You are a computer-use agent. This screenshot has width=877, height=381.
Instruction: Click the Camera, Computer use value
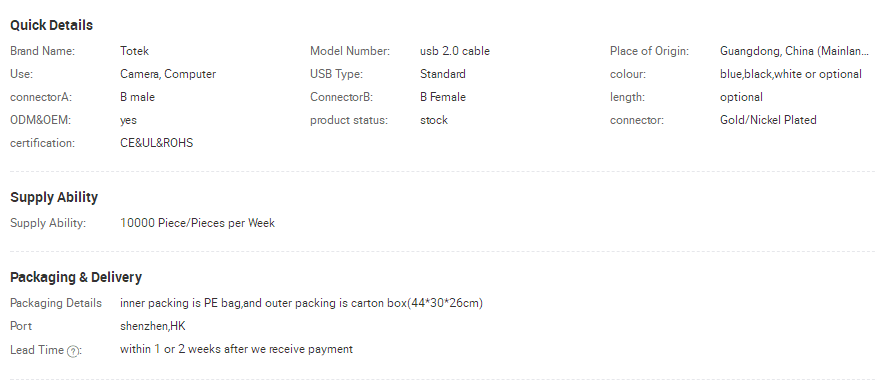[168, 74]
